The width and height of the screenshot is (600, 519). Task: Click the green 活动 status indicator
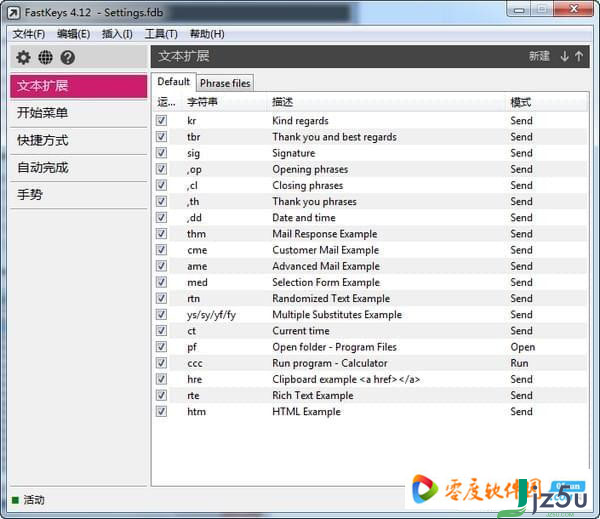pyautogui.click(x=15, y=500)
